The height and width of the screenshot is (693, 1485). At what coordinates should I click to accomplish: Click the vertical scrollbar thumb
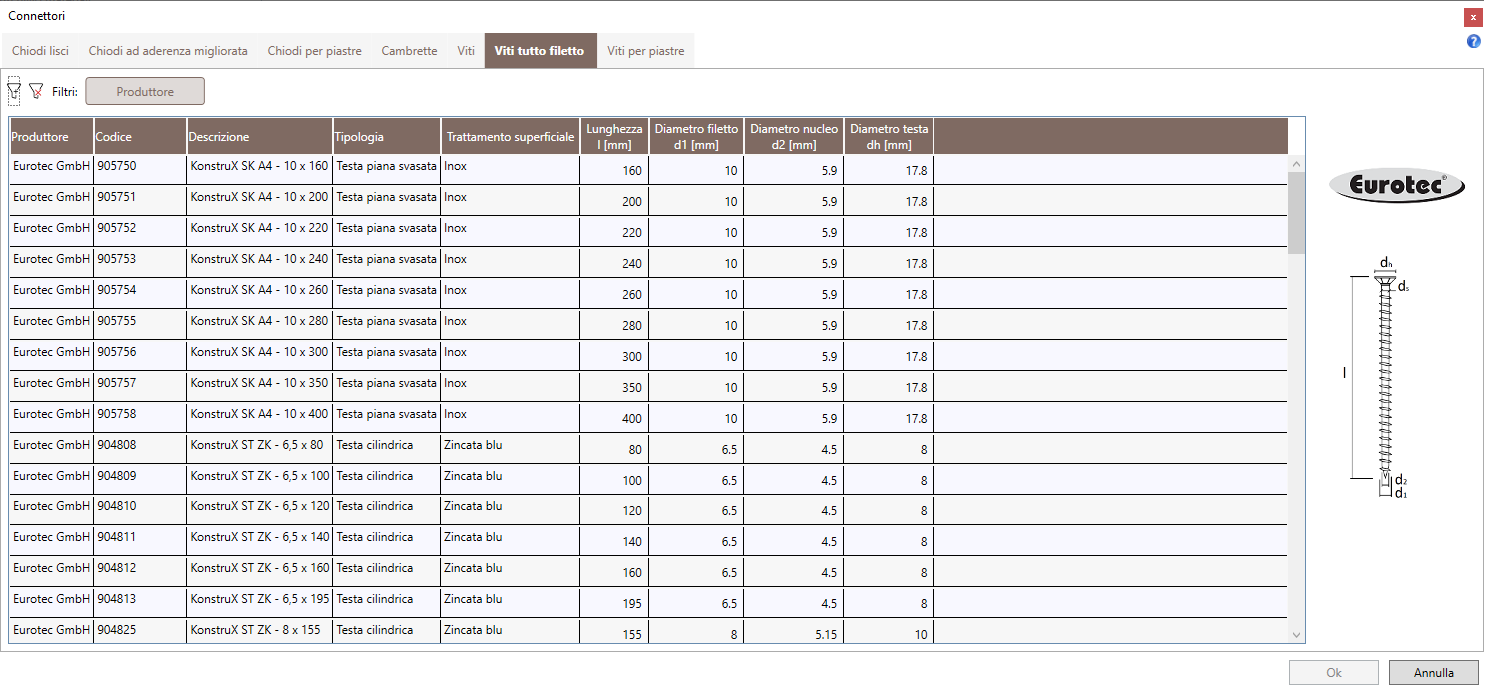pos(1297,212)
